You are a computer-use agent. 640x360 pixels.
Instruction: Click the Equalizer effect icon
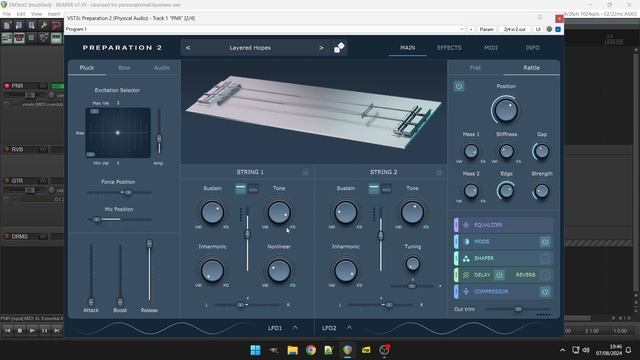coord(466,225)
